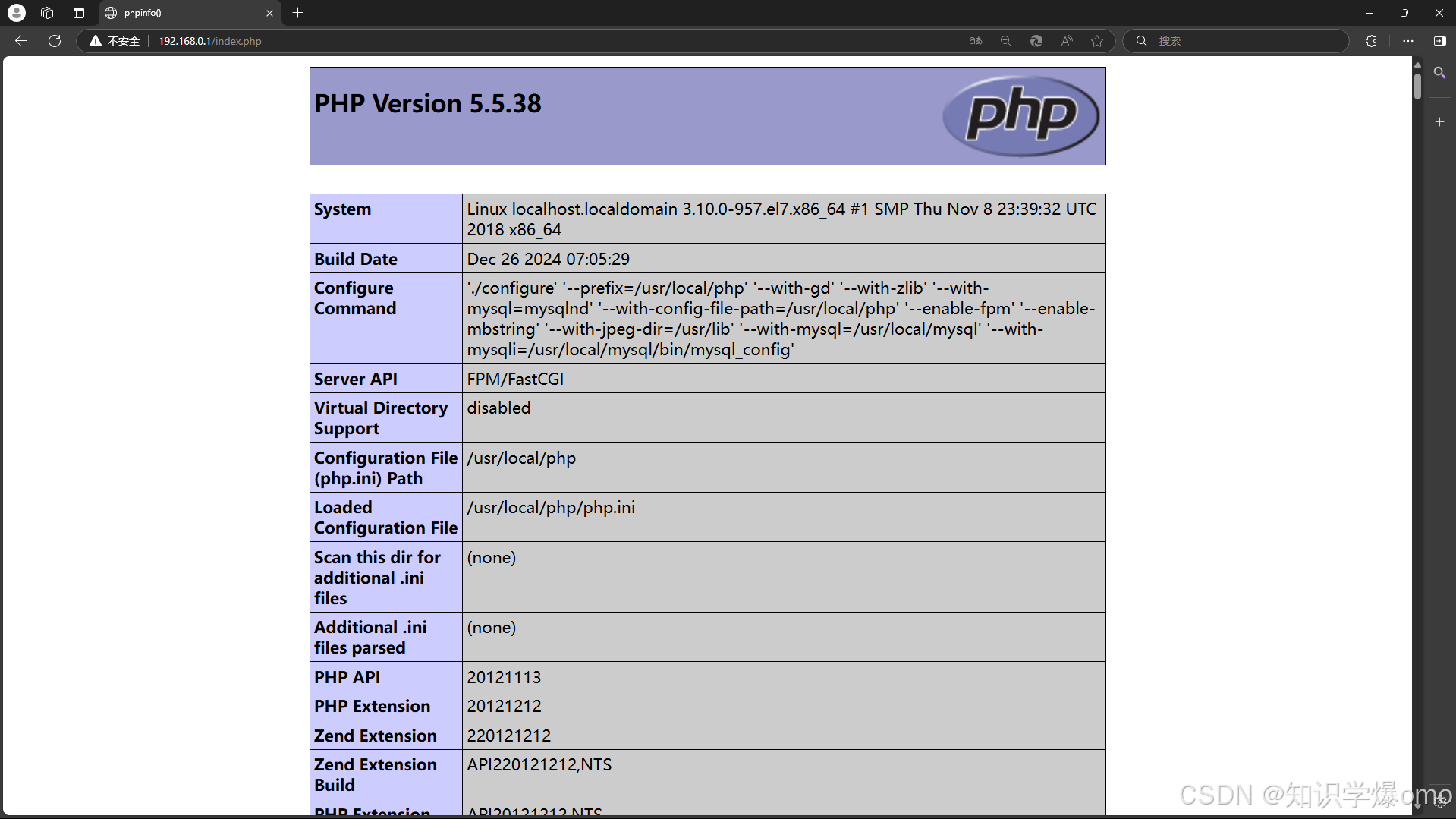
Task: Enable read aloud icon
Action: (x=1067, y=41)
